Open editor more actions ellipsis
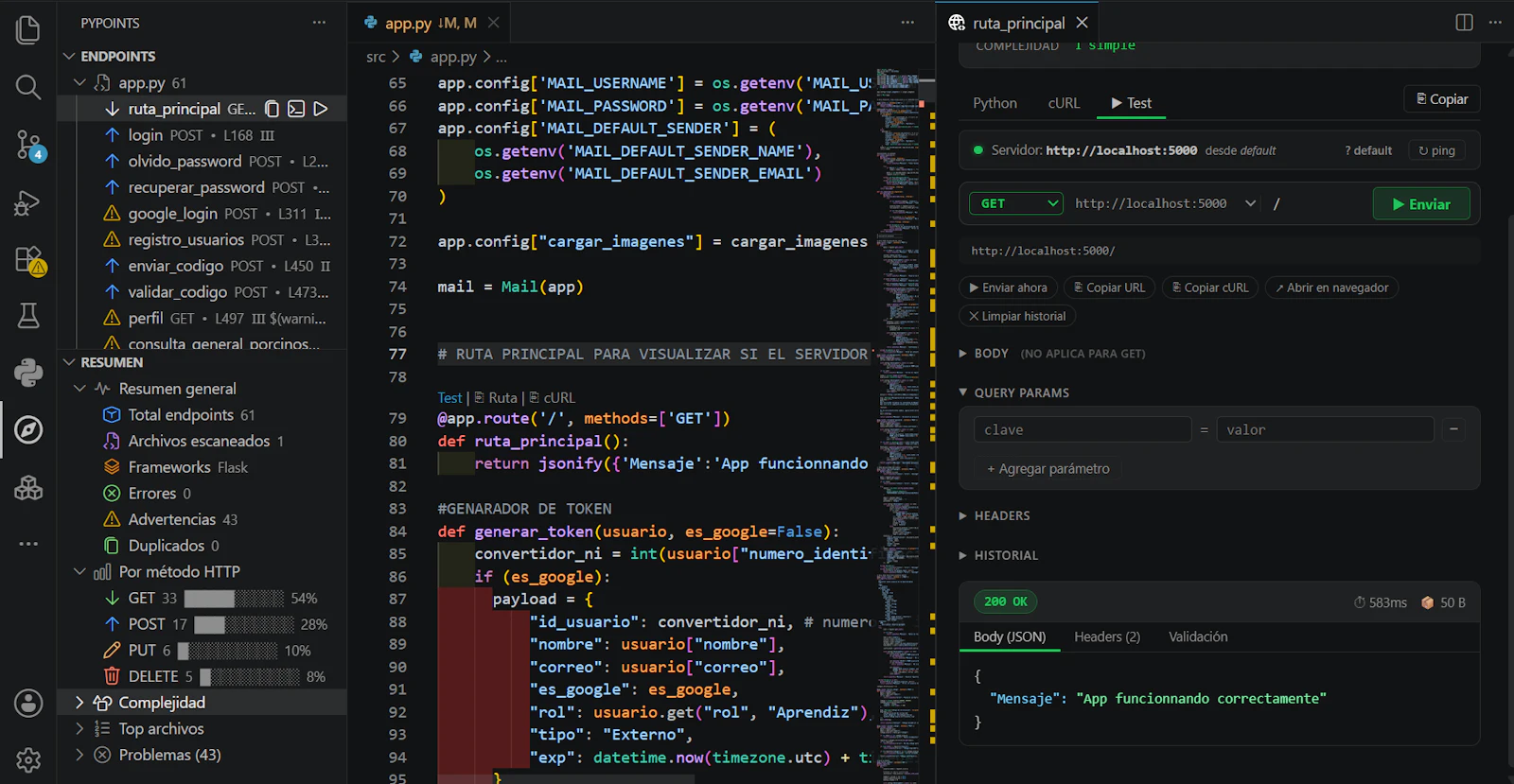 [907, 23]
